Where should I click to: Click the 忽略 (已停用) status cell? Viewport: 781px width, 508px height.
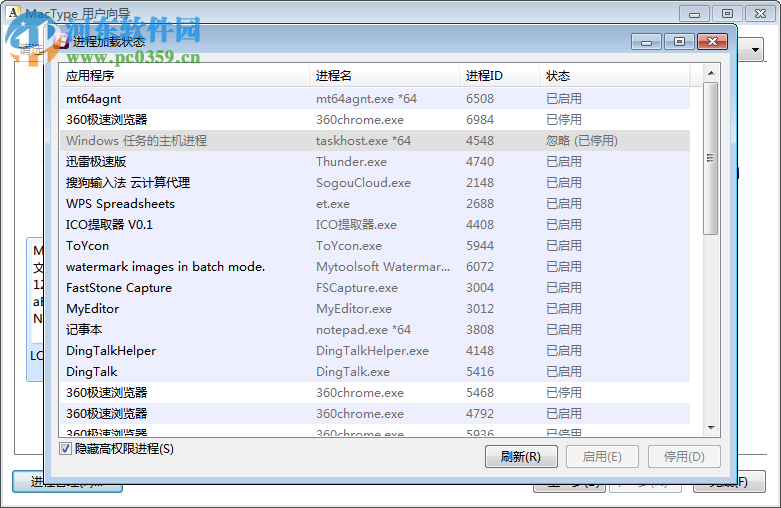pyautogui.click(x=581, y=141)
